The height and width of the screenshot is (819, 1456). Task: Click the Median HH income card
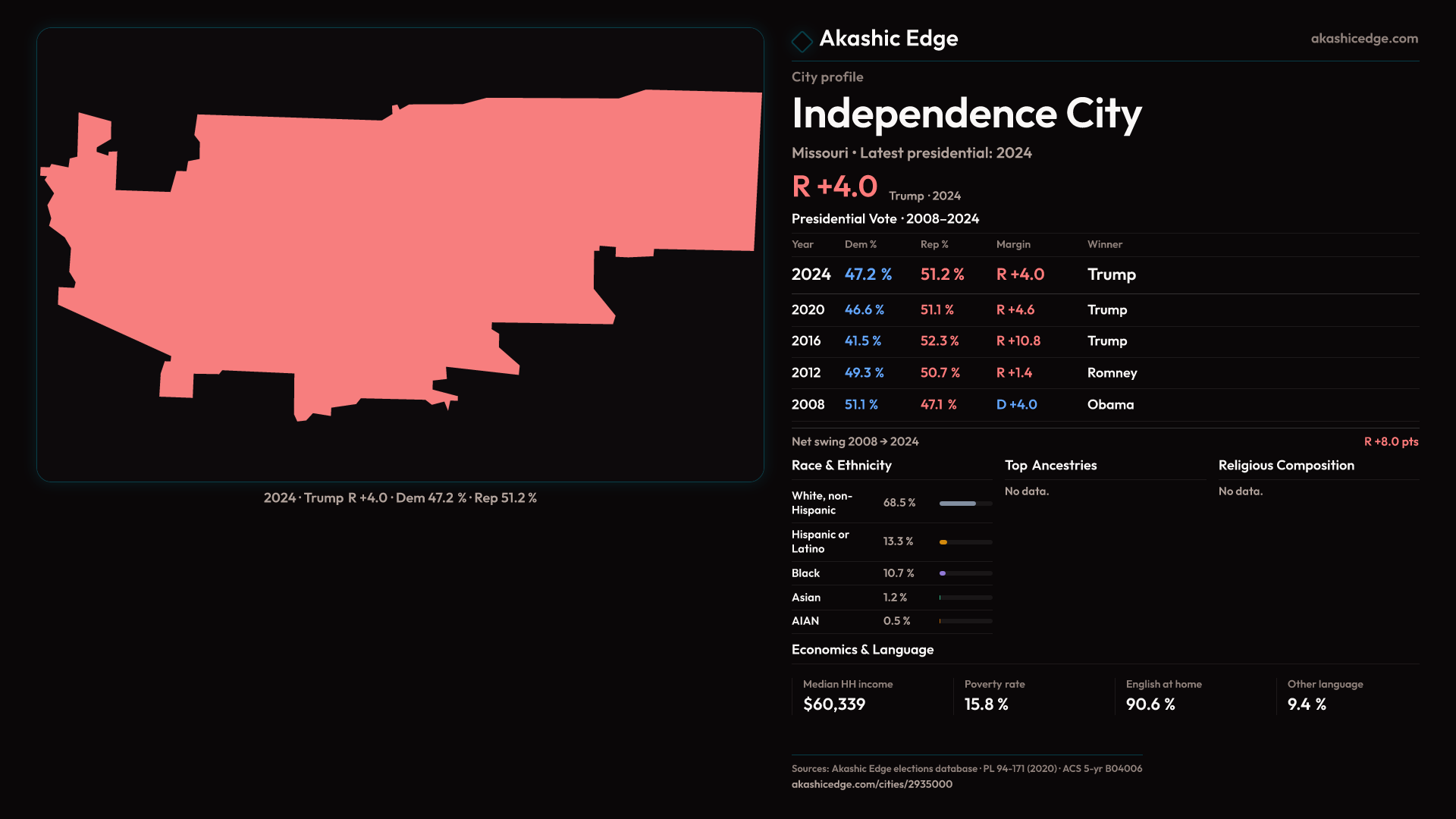click(847, 696)
